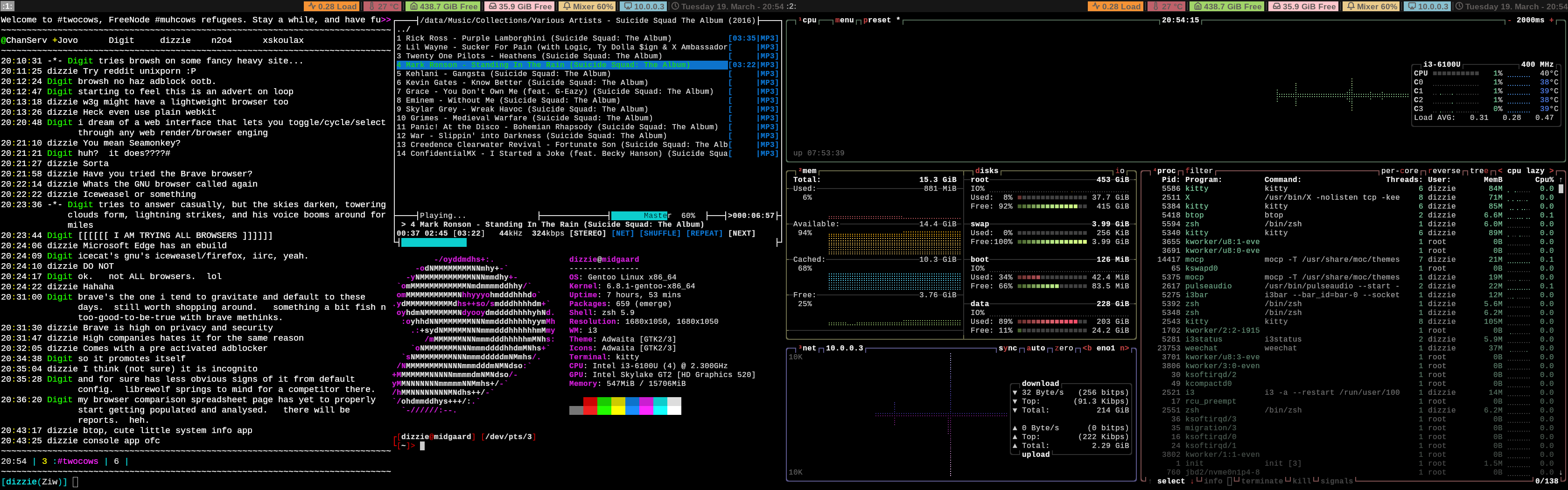Select track 13 Creedence Clearwater Revival Fortunate Son
The width and height of the screenshot is (1568, 490).
588,145
